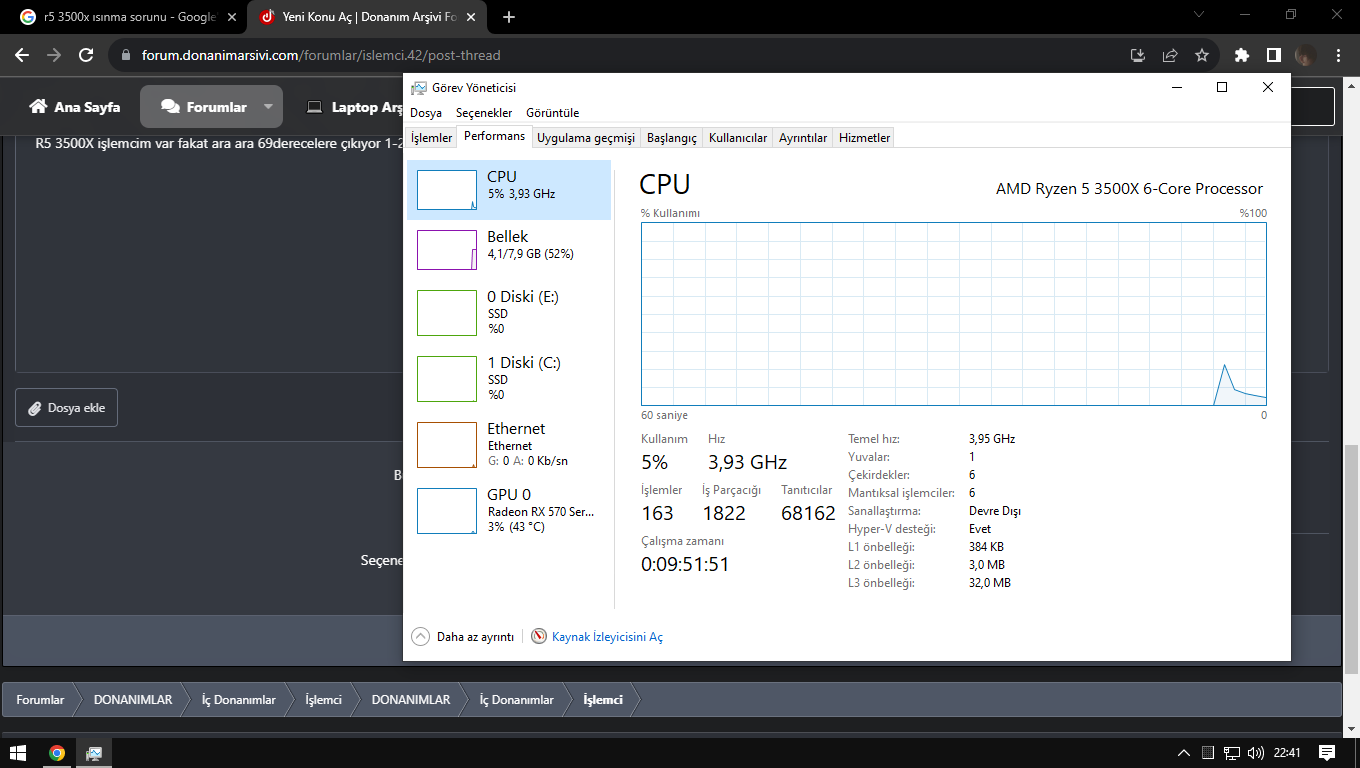Switch to the Başlangıç tab
The image size is (1360, 768).
point(672,138)
